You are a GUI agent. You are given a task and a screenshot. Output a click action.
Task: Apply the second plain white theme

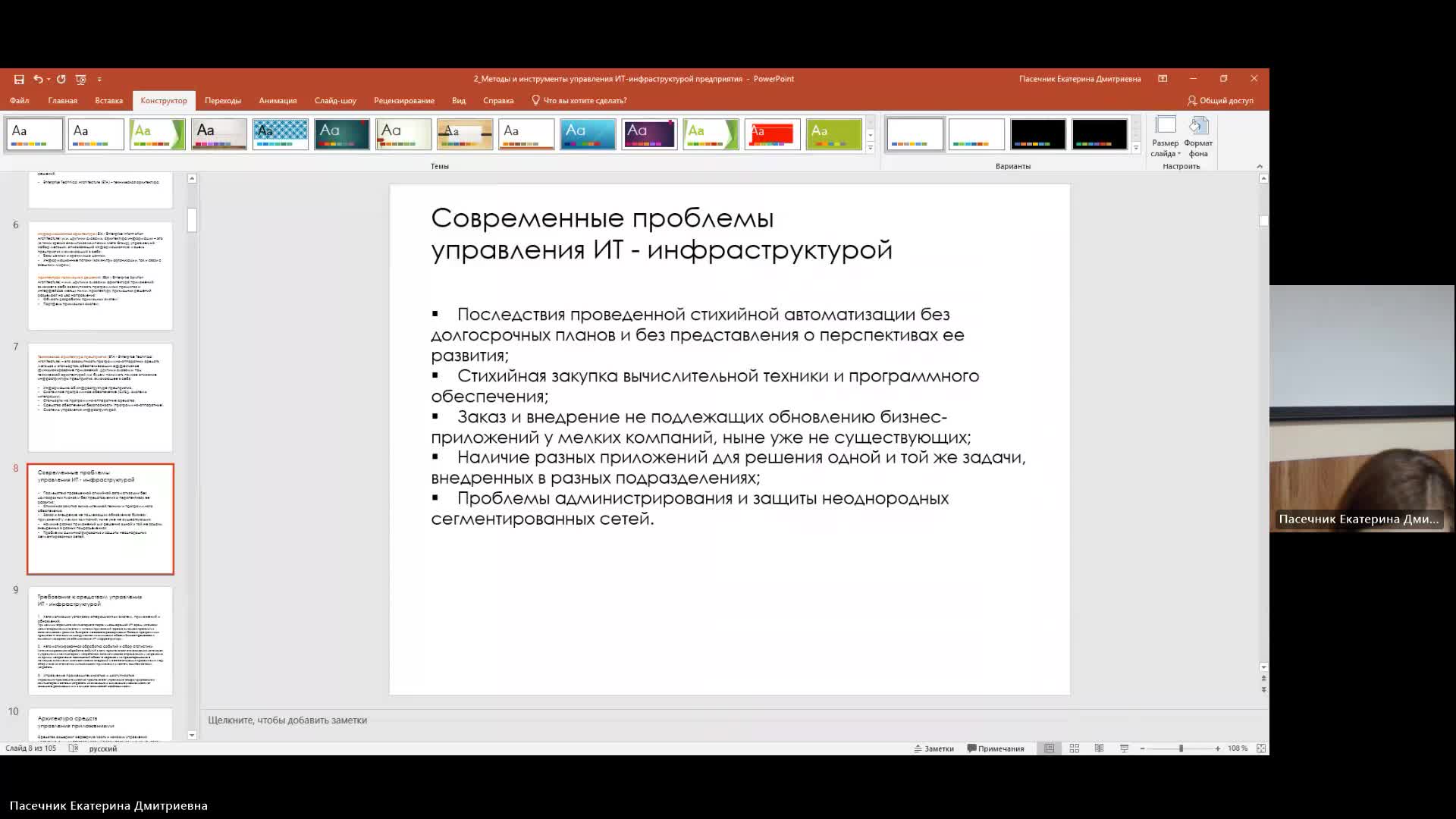pos(96,134)
